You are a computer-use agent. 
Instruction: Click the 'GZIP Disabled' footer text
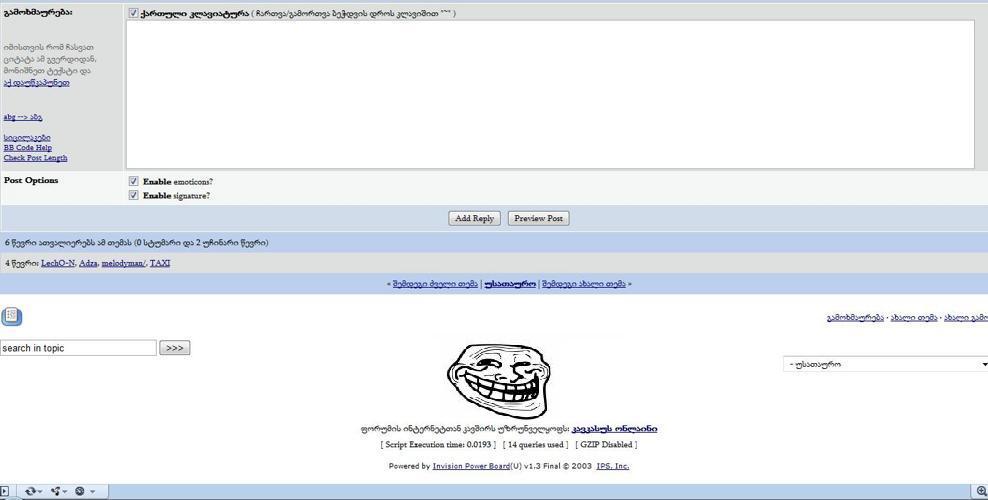tap(606, 445)
